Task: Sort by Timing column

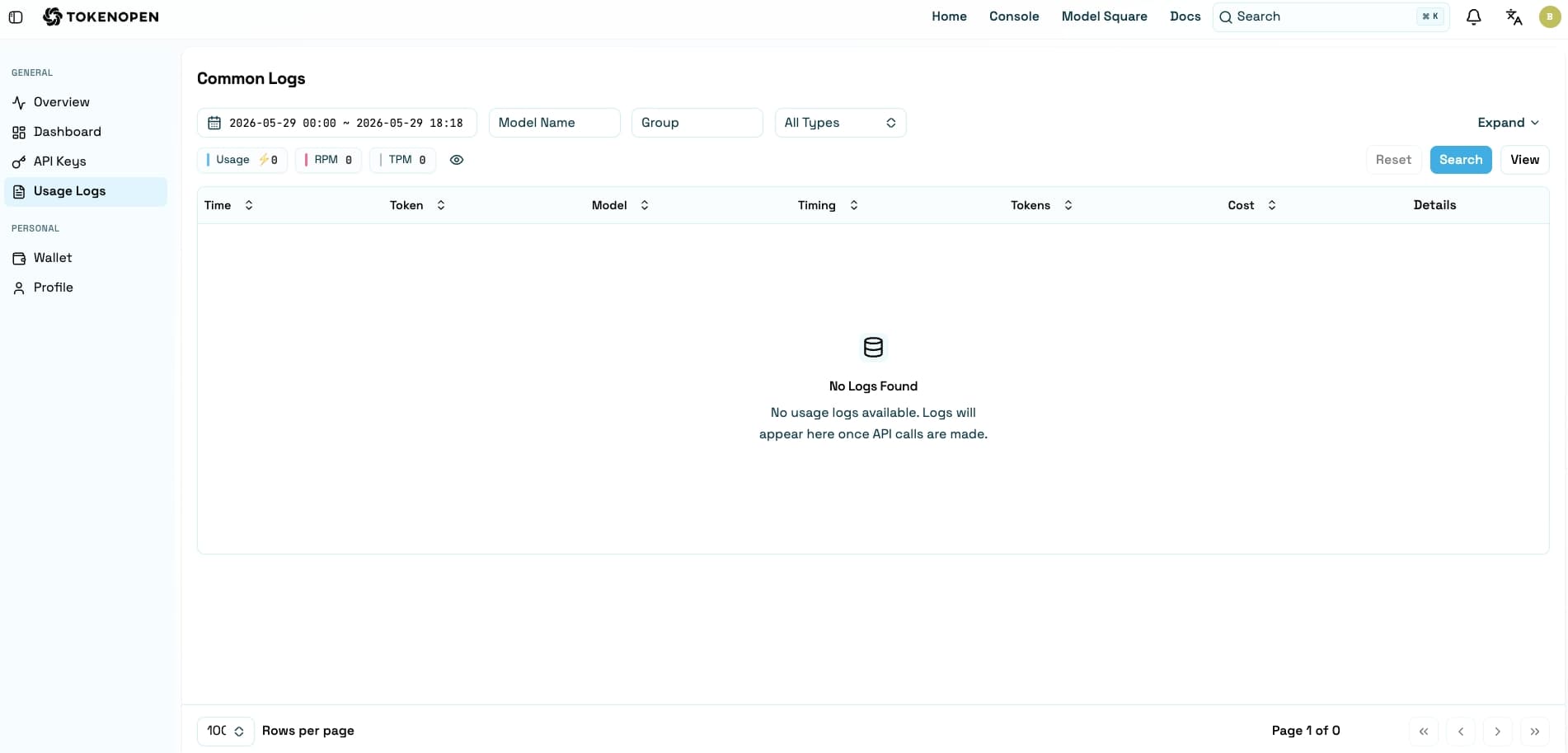Action: 828,205
